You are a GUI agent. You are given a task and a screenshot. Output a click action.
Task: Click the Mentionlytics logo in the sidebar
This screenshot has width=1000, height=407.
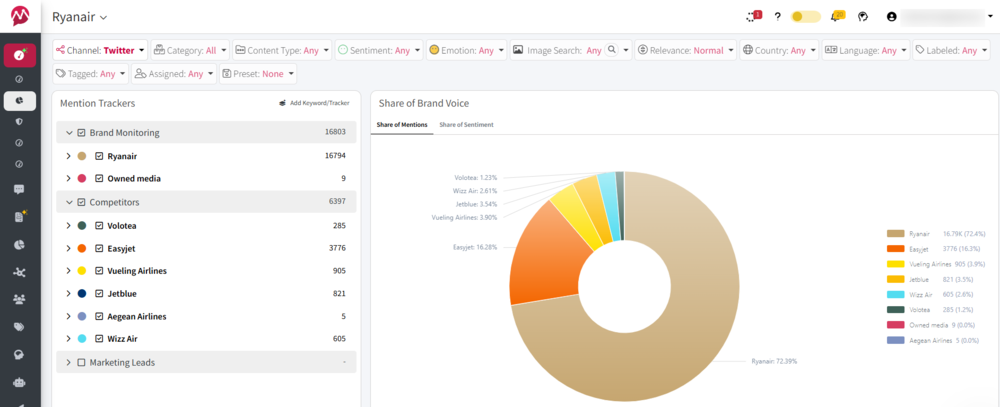20,16
